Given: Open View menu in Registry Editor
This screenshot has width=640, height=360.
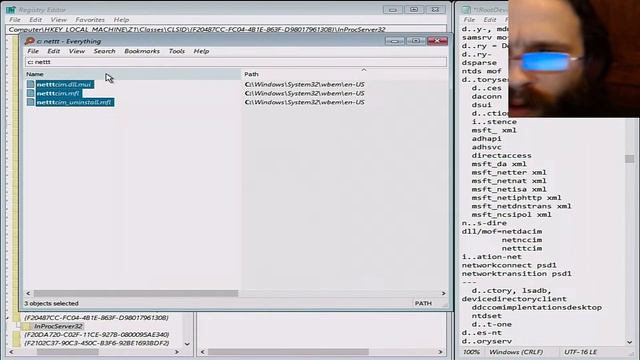Looking at the screenshot, I should pyautogui.click(x=58, y=20).
